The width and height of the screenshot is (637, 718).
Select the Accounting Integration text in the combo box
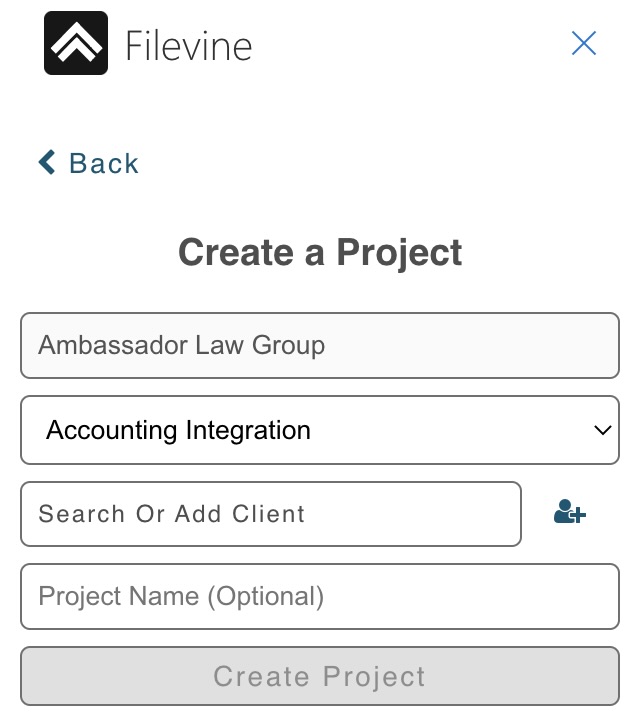click(179, 430)
